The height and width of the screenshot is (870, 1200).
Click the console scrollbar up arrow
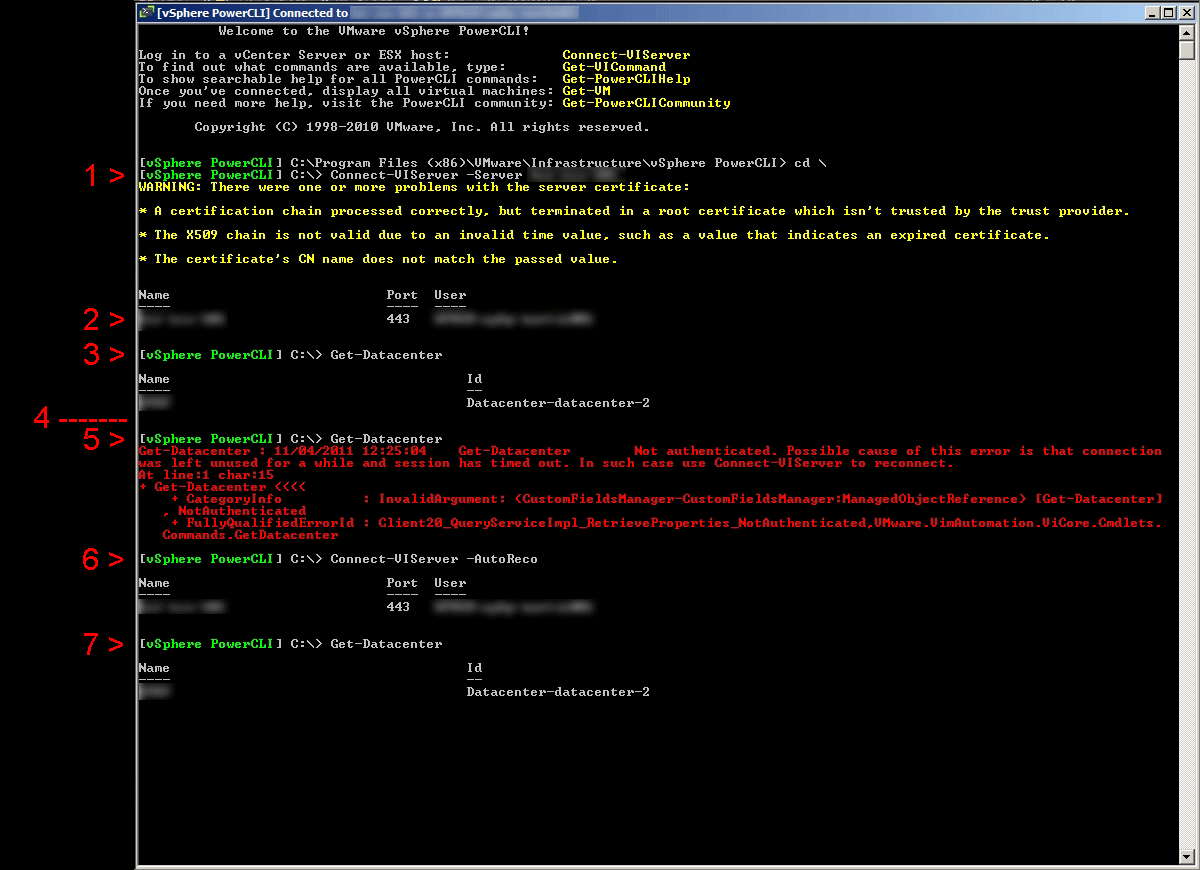click(x=1186, y=32)
